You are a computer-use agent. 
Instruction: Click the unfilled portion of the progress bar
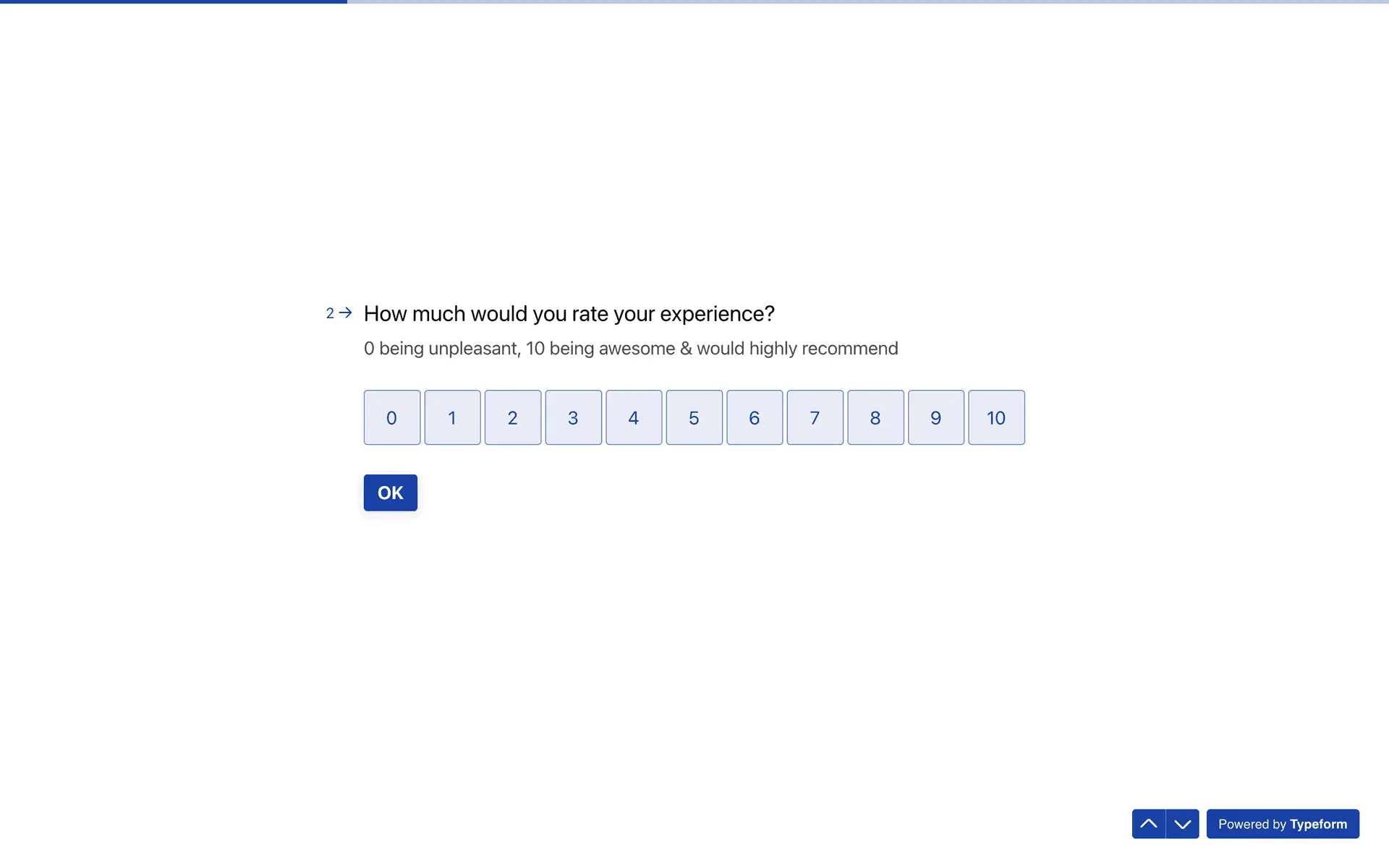pos(868,1)
